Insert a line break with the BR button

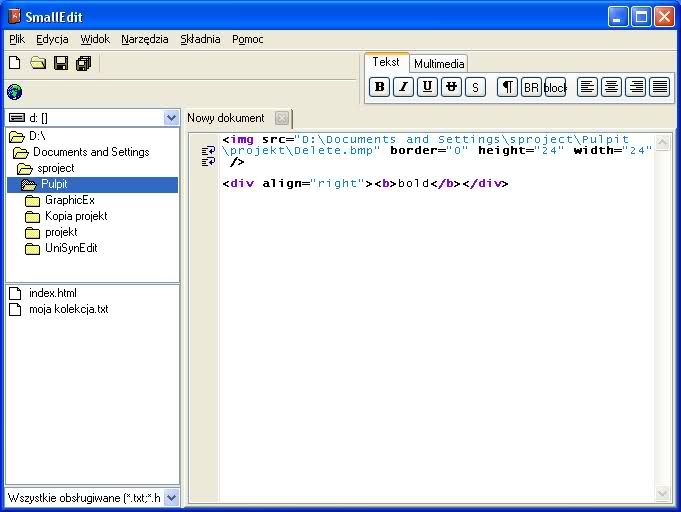pyautogui.click(x=531, y=87)
